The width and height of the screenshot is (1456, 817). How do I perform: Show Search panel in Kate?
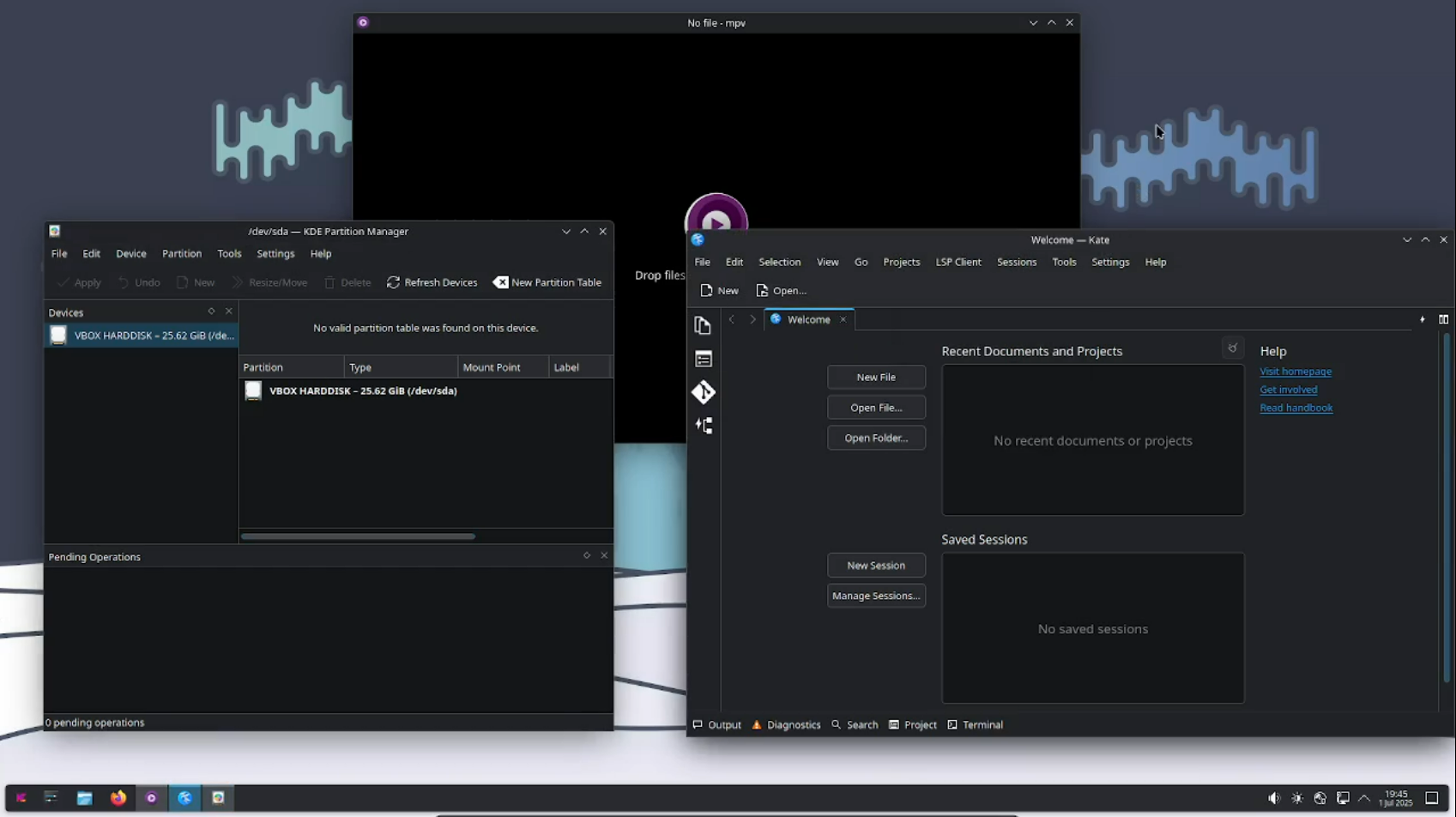855,725
